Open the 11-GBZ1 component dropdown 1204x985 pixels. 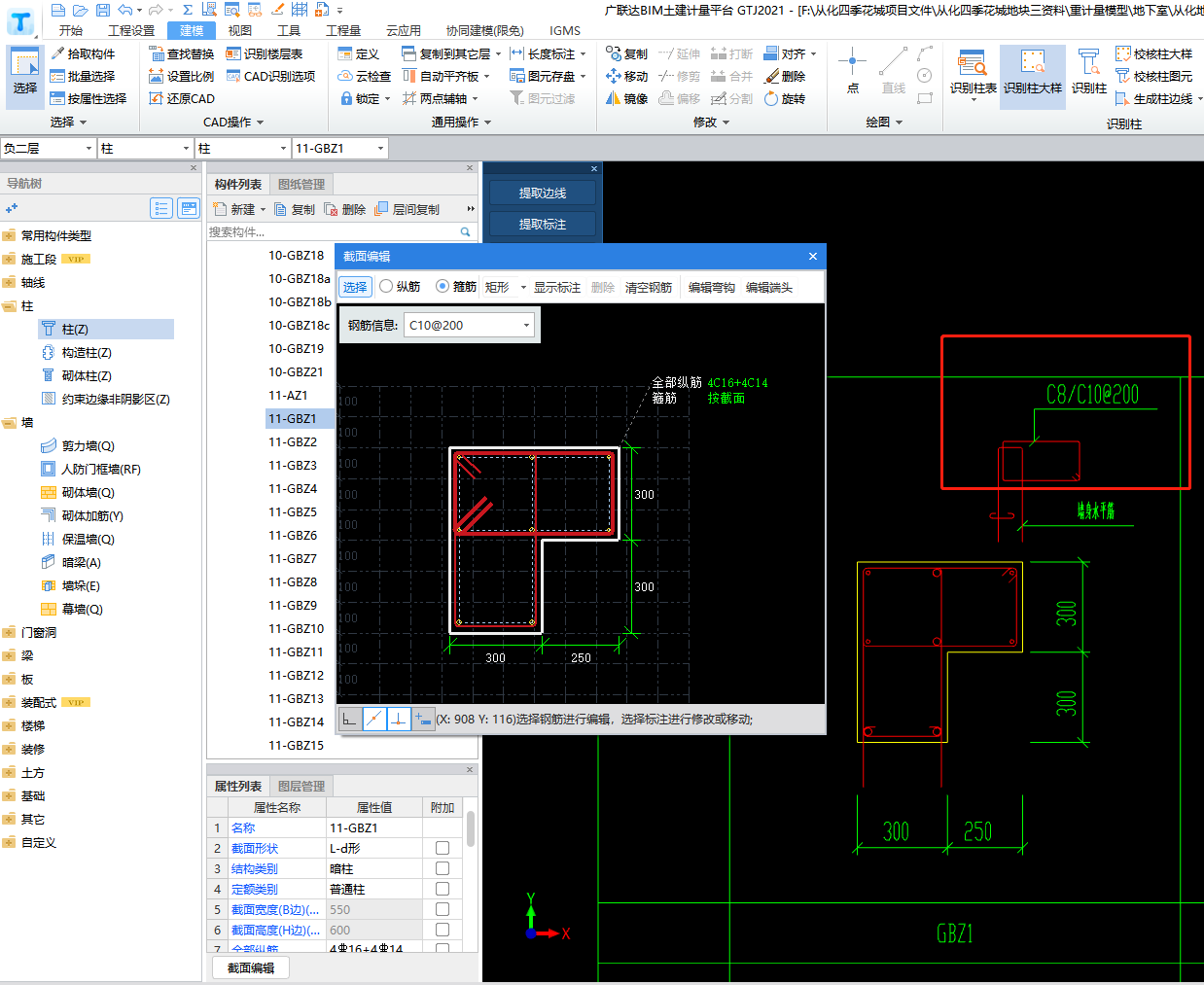pos(380,148)
